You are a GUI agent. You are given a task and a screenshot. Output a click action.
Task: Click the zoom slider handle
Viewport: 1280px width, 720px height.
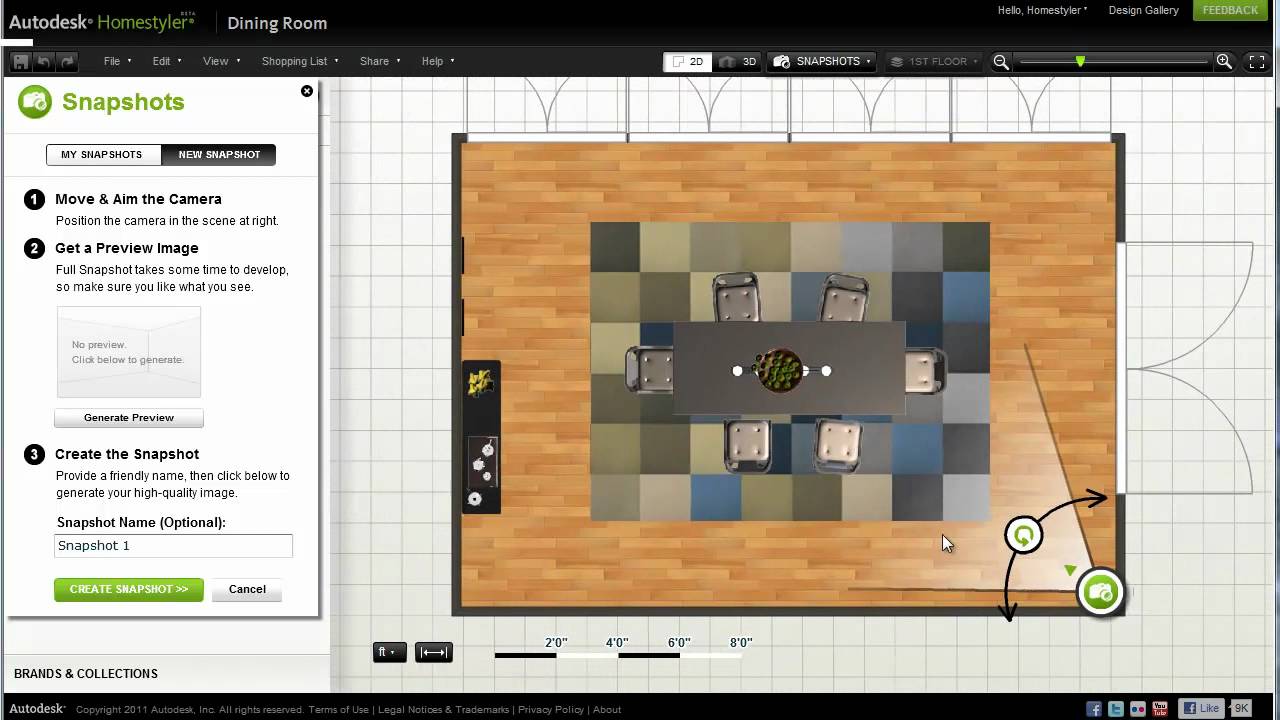1080,62
